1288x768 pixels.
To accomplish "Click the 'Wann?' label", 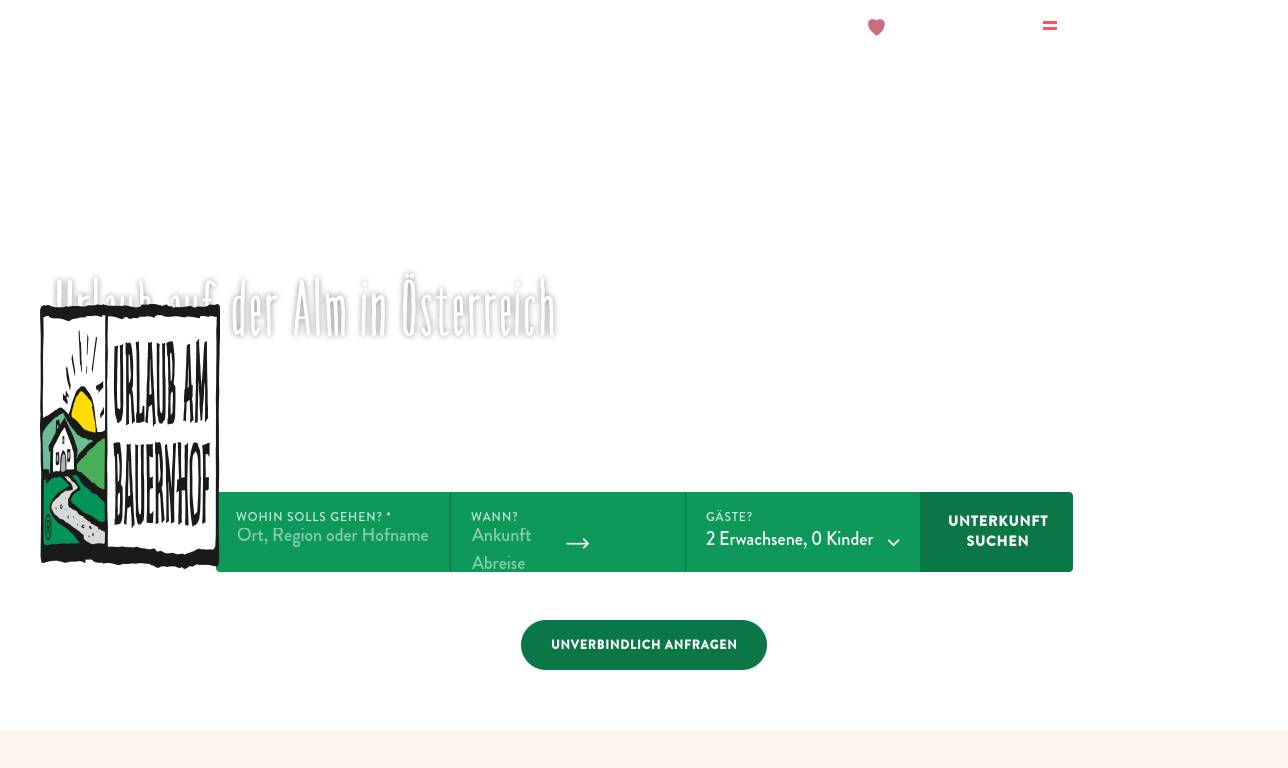I will point(494,517).
